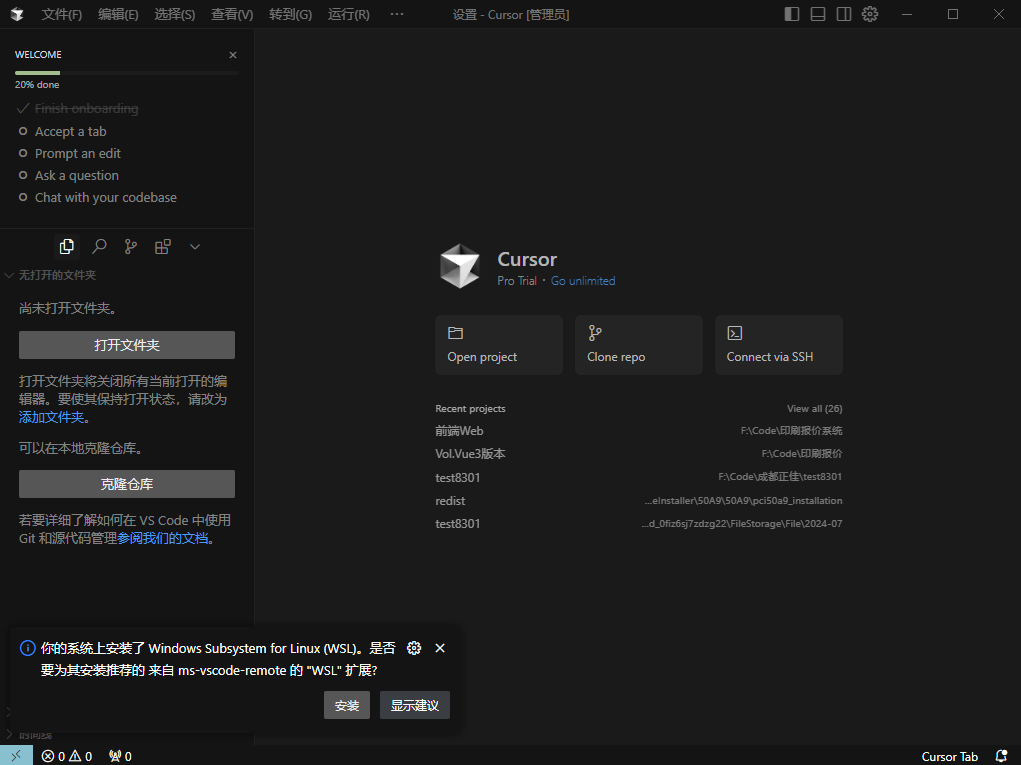Image resolution: width=1021 pixels, height=765 pixels.
Task: Open the 文件(F) menu
Action: (62, 14)
